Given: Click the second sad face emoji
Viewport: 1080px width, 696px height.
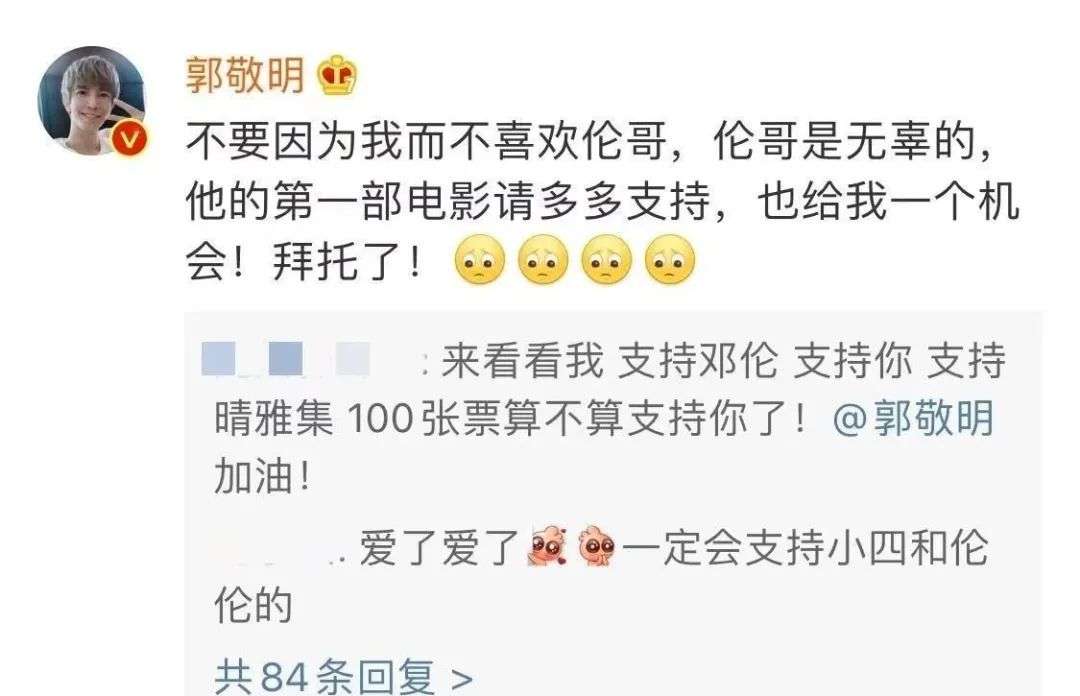Looking at the screenshot, I should pyautogui.click(x=543, y=260).
